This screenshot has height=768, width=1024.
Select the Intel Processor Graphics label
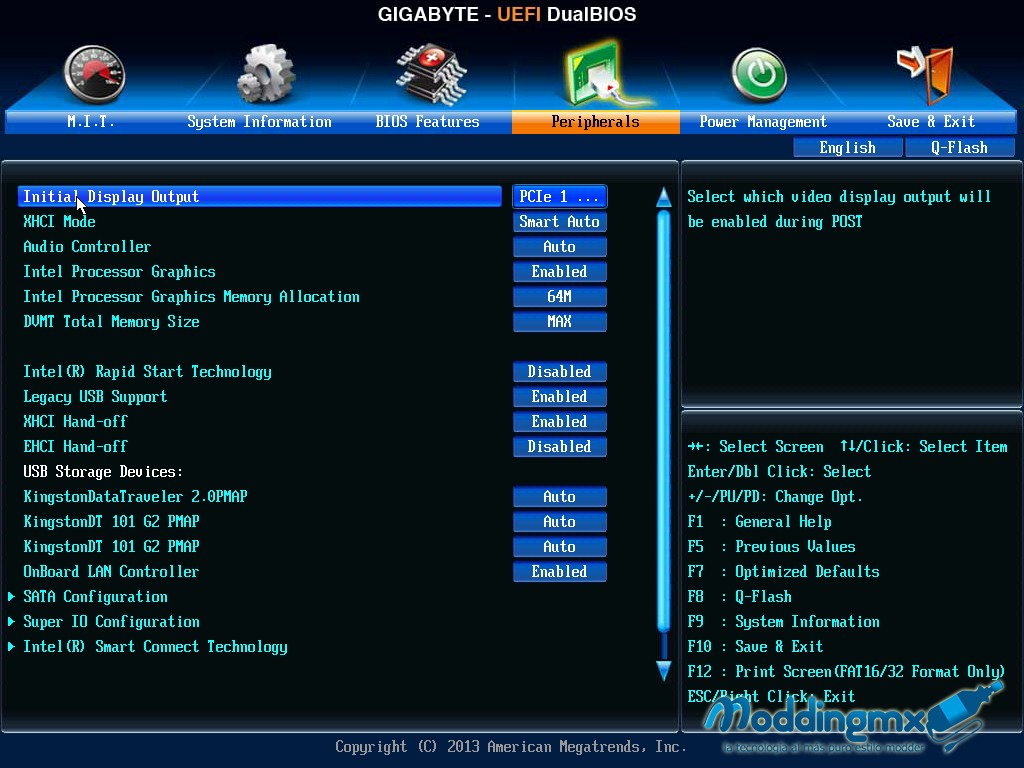pyautogui.click(x=120, y=271)
